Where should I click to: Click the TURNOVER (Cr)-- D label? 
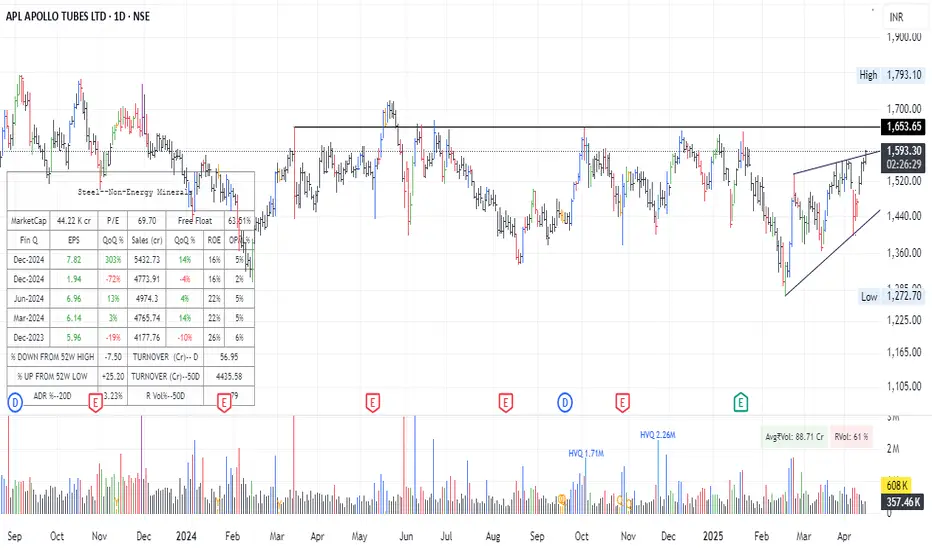165,357
